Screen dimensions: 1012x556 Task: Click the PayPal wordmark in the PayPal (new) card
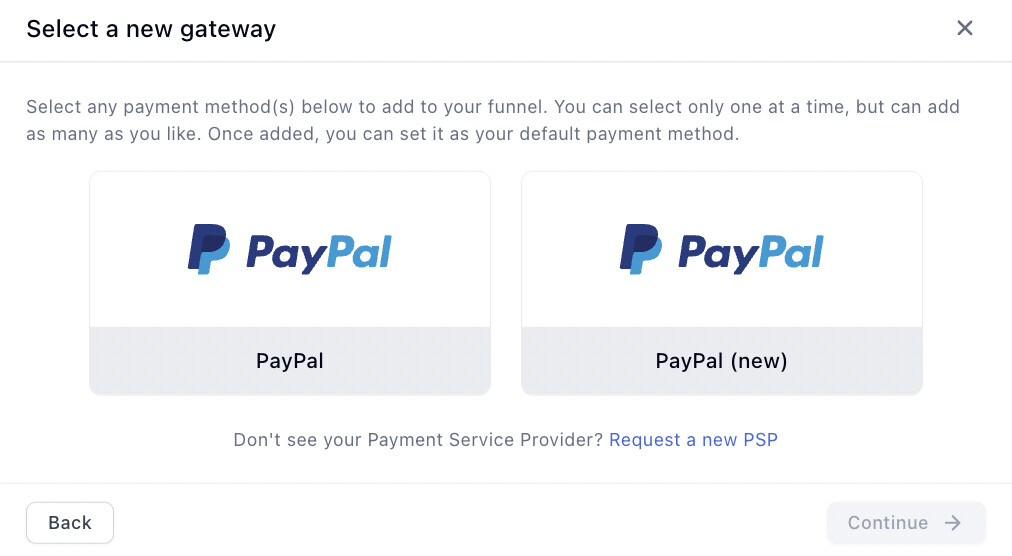750,252
